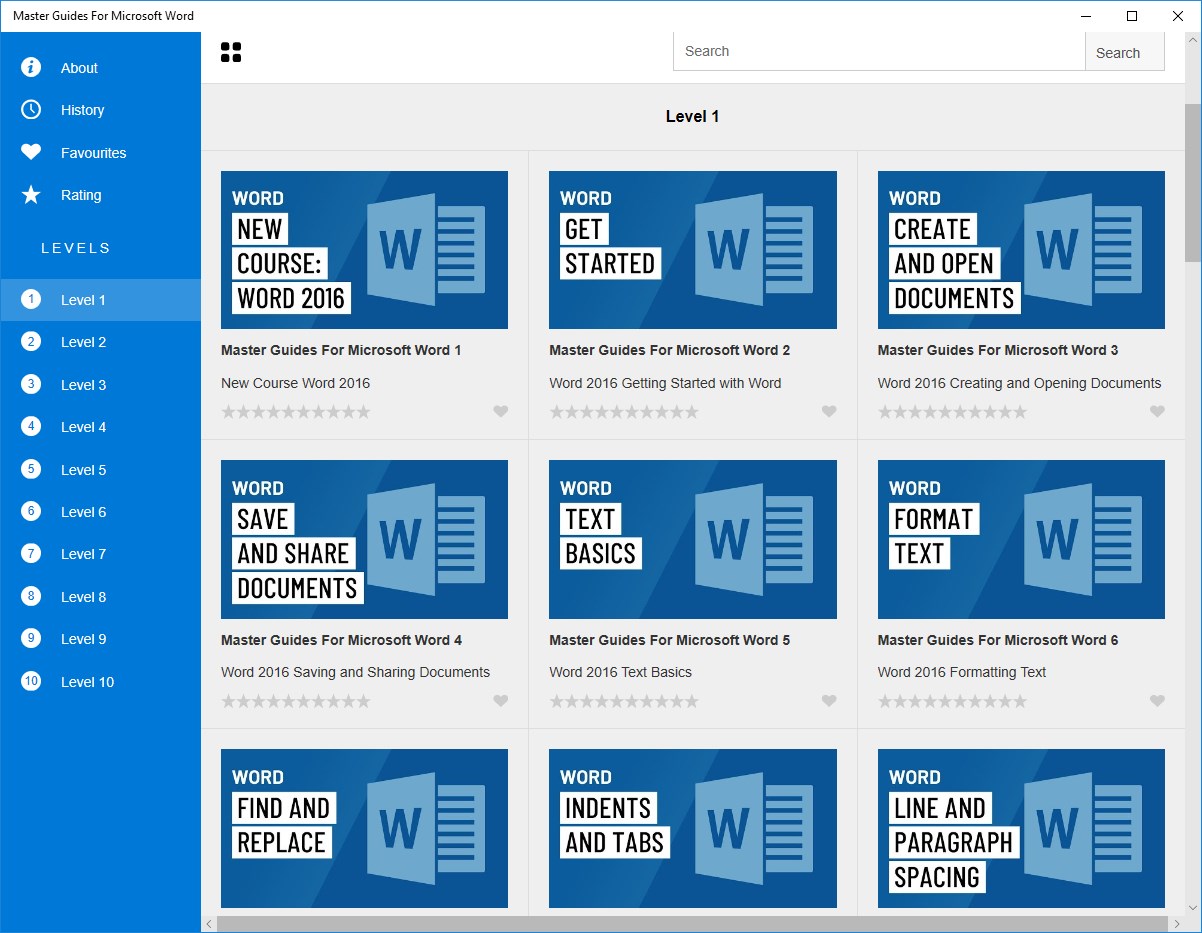Minimize the Master Guides window

click(1086, 16)
